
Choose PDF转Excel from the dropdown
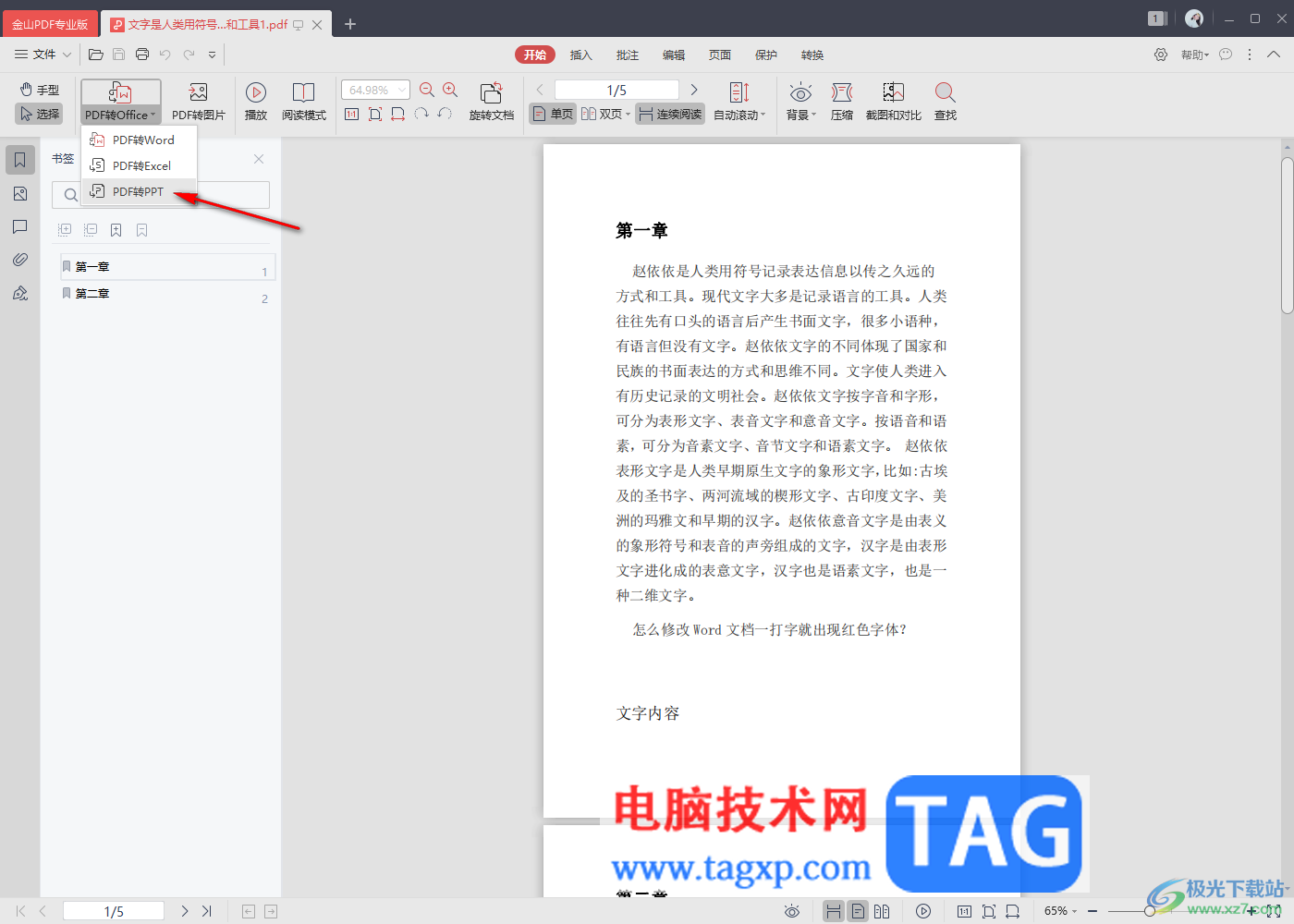139,165
